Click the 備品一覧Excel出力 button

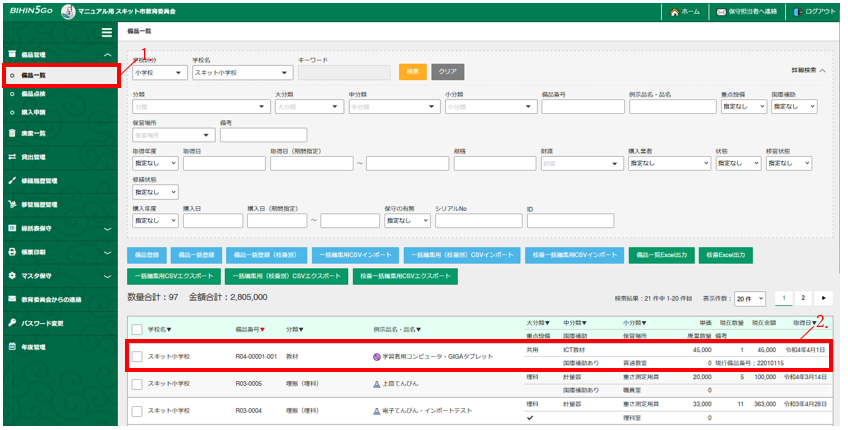(660, 256)
